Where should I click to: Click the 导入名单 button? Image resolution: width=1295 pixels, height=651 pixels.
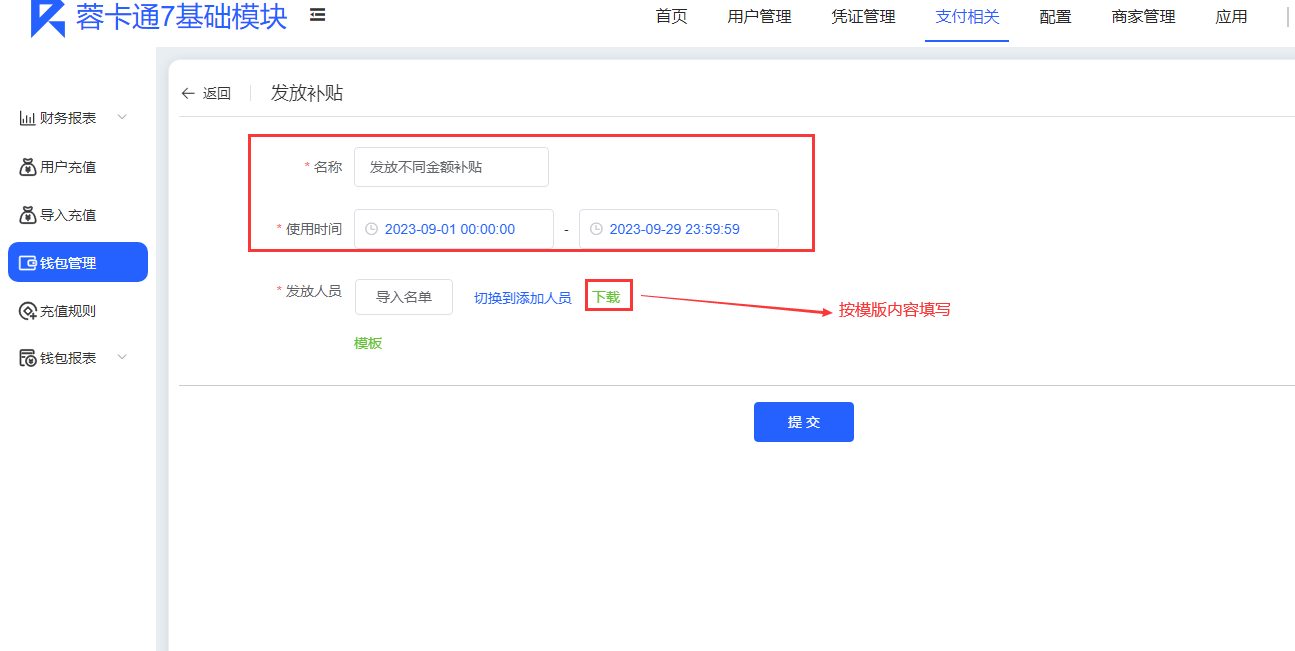403,297
